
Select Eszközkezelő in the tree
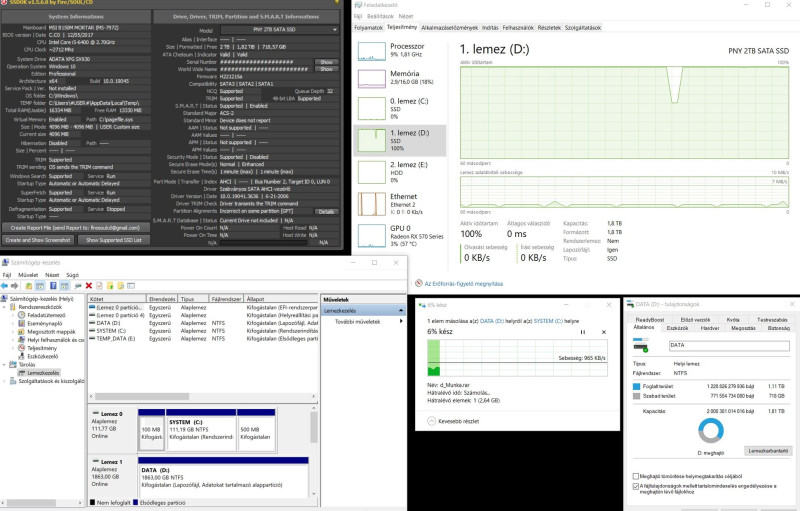42,356
